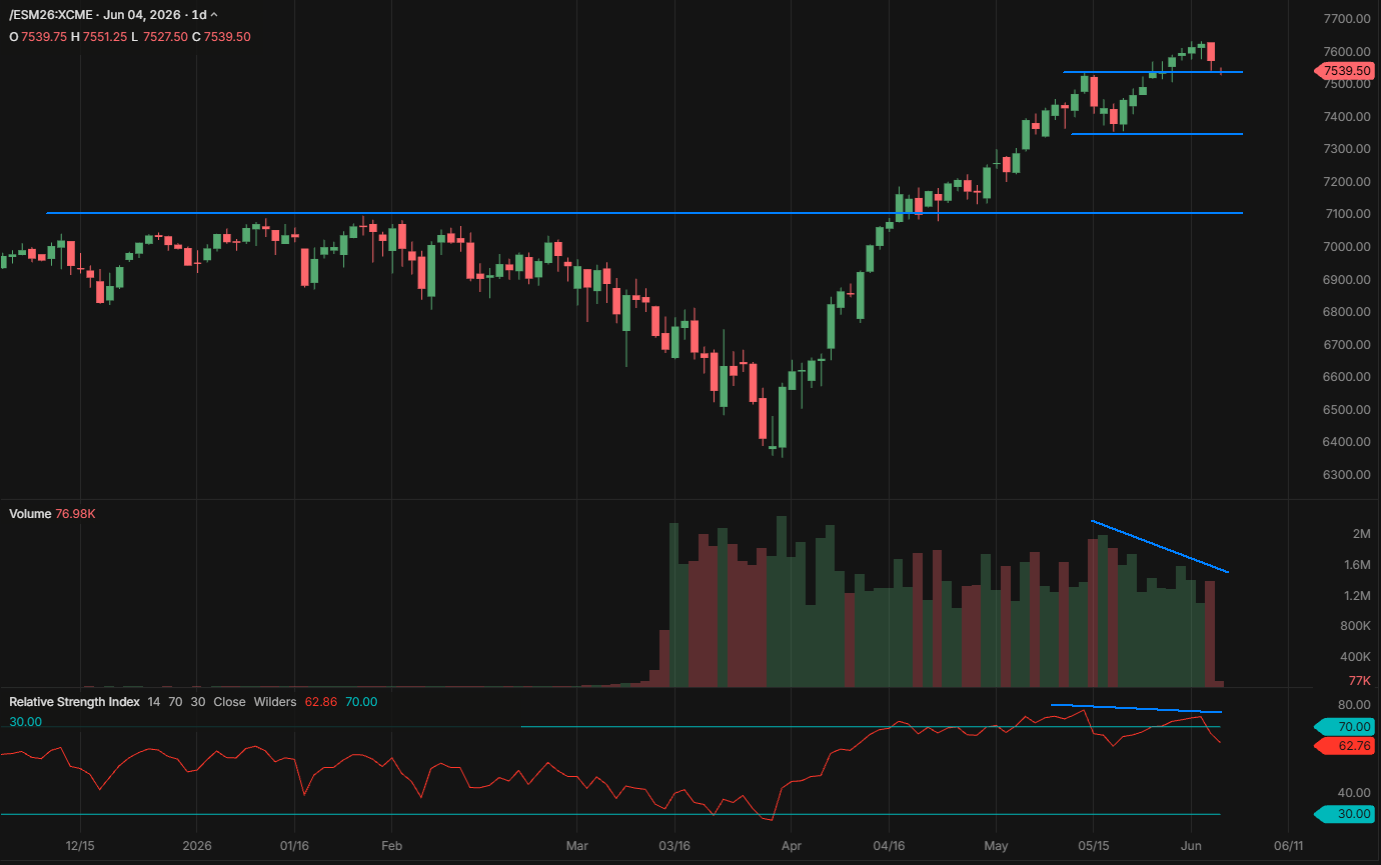The height and width of the screenshot is (865, 1381).
Task: Click date axis label Jun
Action: [x=1192, y=846]
